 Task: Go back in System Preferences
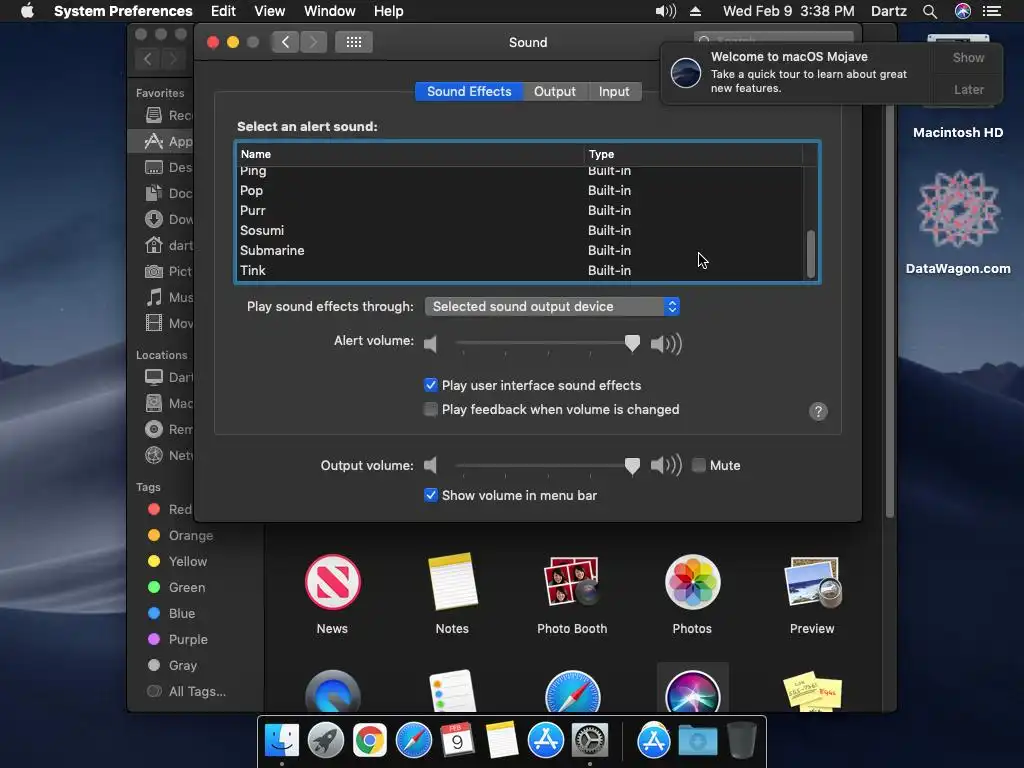tap(285, 42)
